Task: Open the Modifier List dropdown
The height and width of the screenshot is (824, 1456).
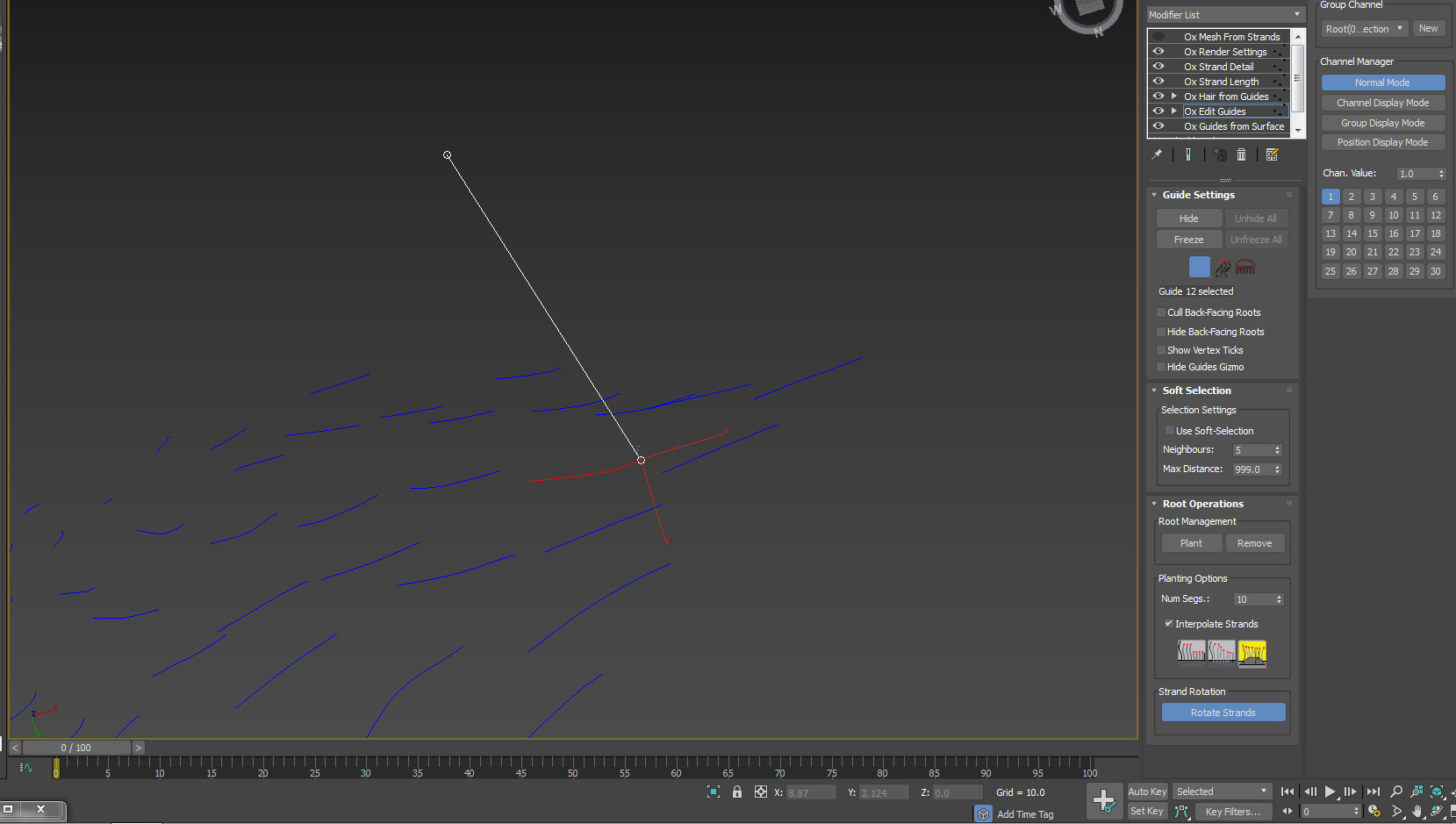Action: (x=1225, y=15)
